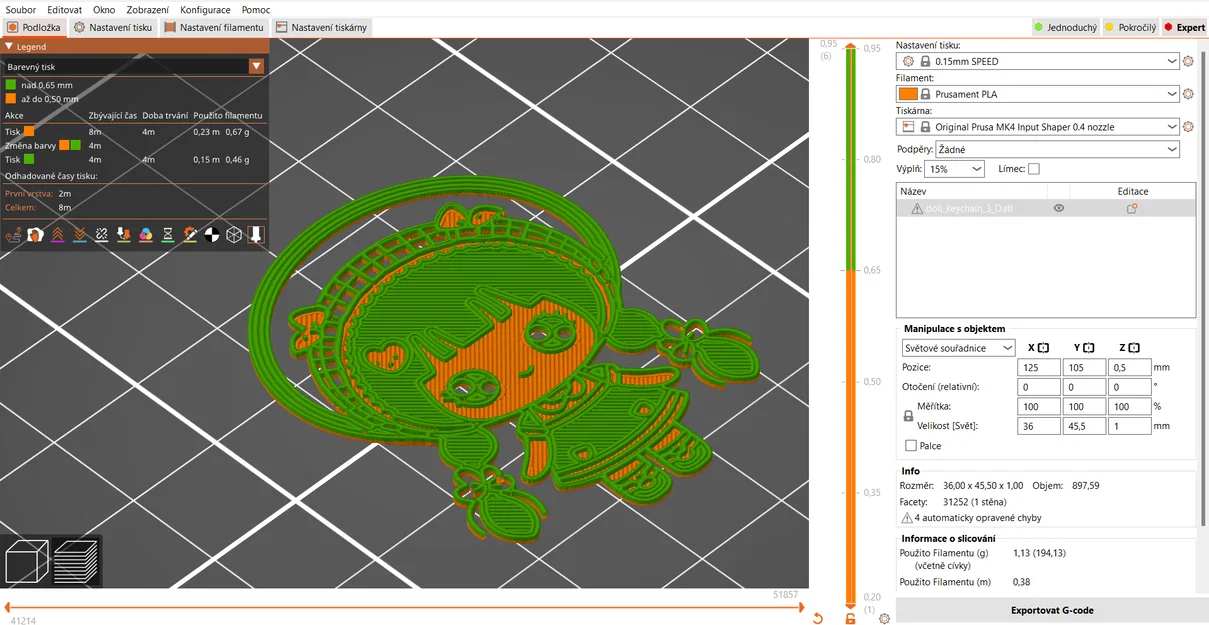Open the Okno menu
1209x625 pixels.
pos(104,9)
